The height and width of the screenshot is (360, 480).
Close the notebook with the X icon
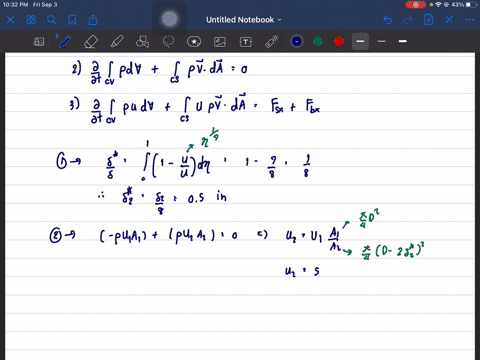tap(10, 20)
